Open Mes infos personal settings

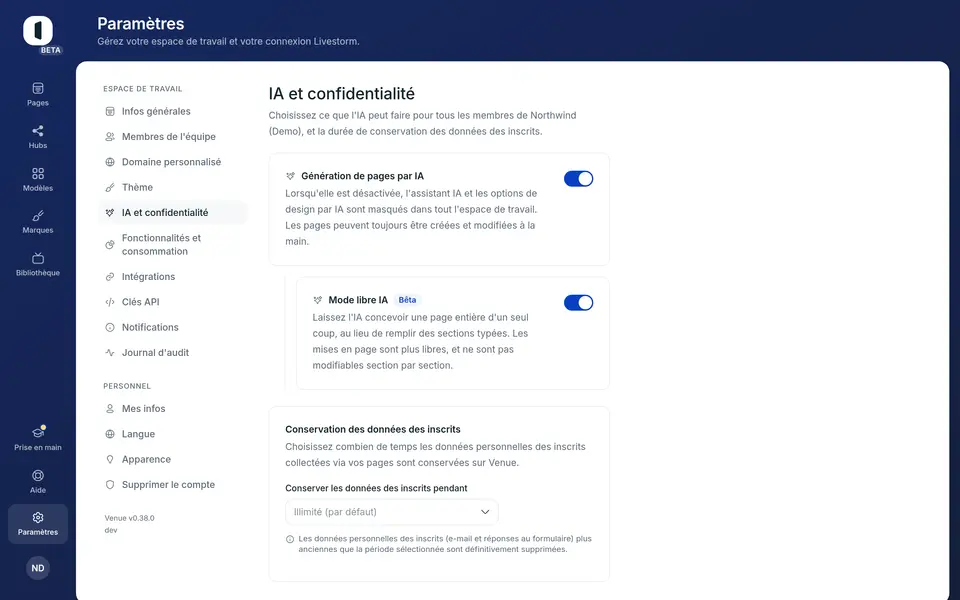coord(173,408)
